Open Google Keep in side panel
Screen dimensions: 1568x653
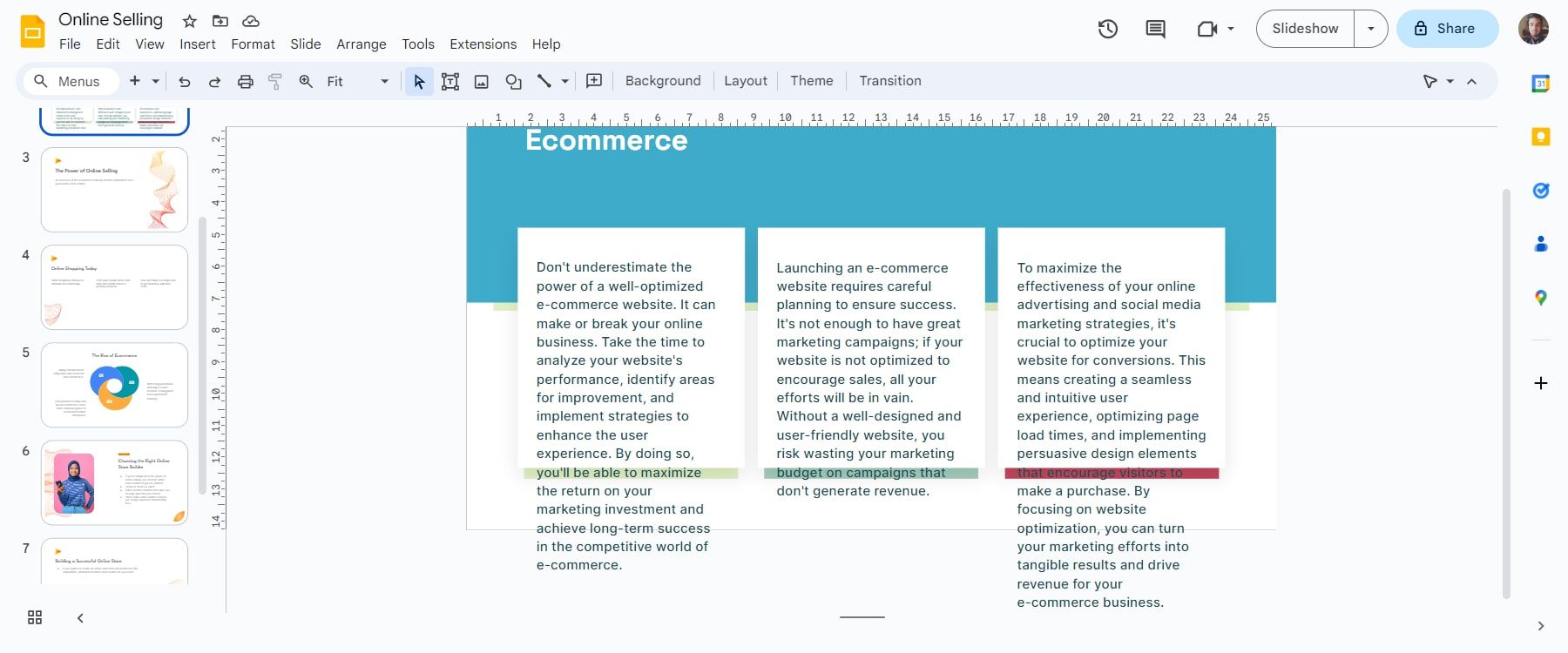click(x=1540, y=137)
